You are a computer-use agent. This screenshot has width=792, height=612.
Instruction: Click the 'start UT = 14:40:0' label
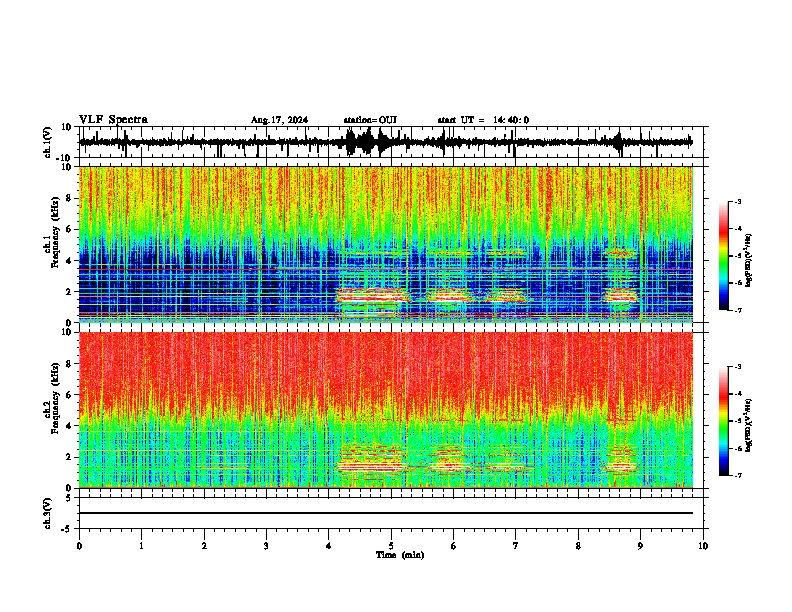pos(483,120)
